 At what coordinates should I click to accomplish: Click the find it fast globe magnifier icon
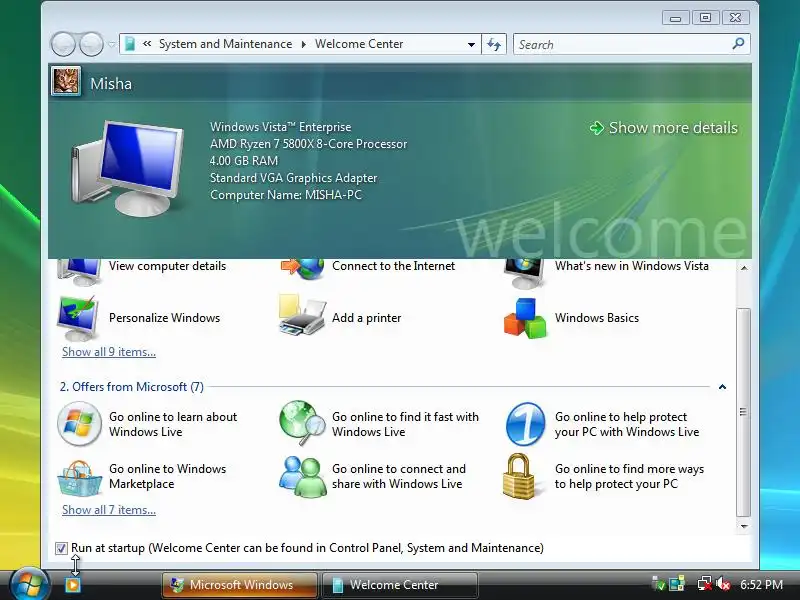pyautogui.click(x=302, y=422)
